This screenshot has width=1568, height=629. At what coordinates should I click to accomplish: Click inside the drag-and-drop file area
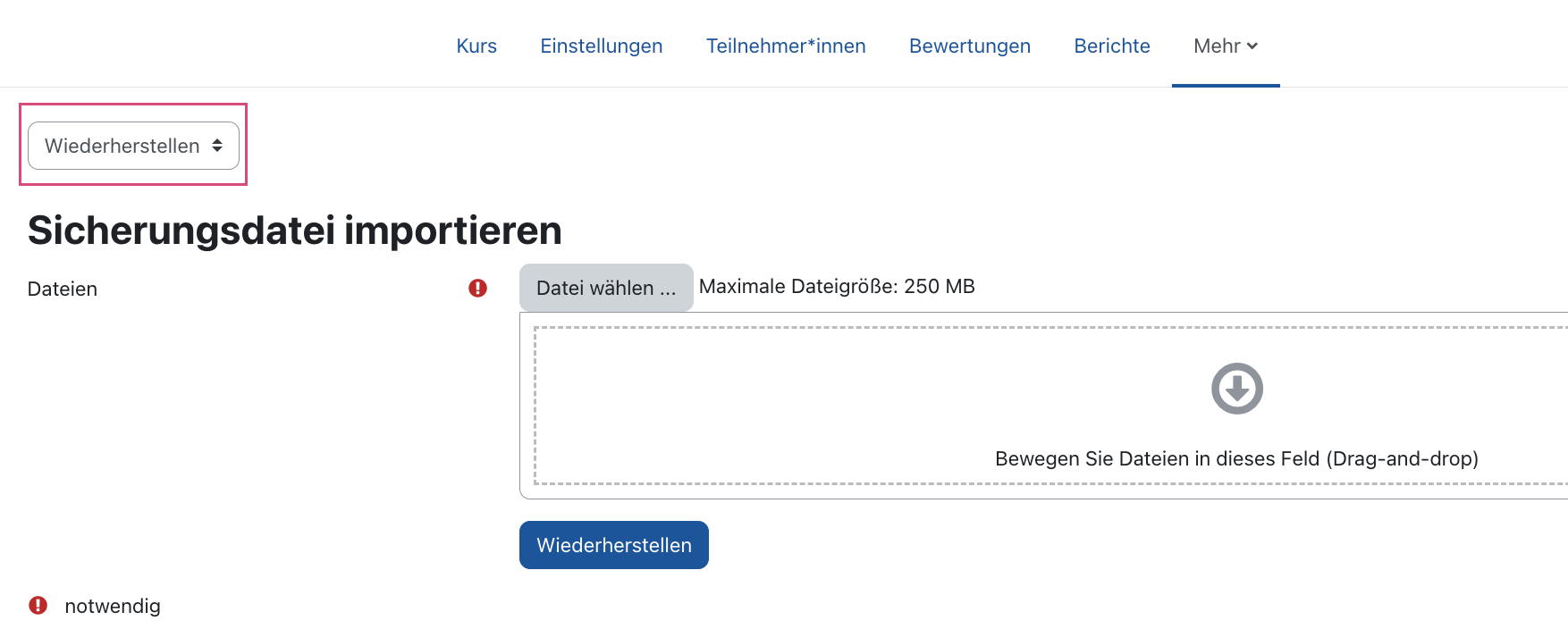click(x=983, y=407)
